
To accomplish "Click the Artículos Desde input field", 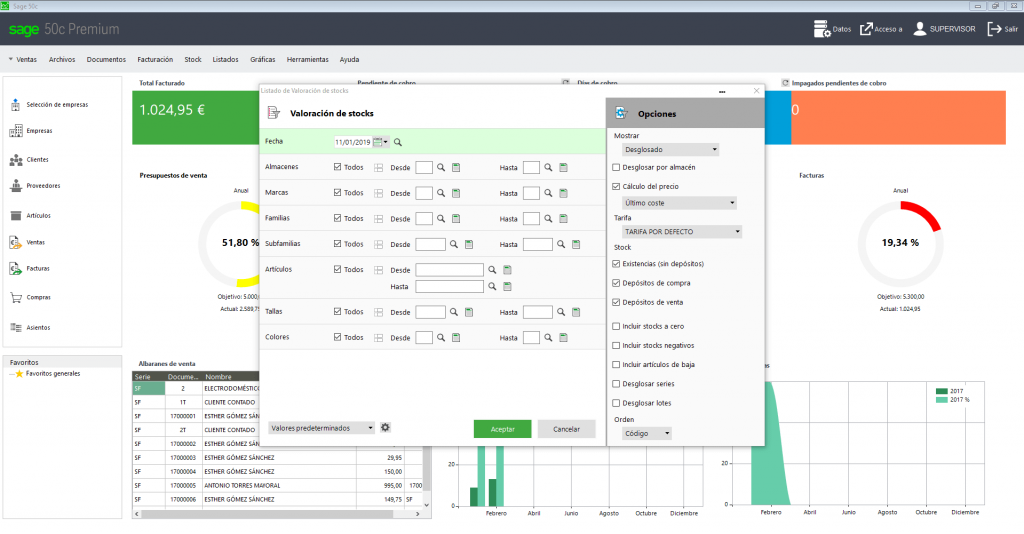I will click(x=449, y=270).
